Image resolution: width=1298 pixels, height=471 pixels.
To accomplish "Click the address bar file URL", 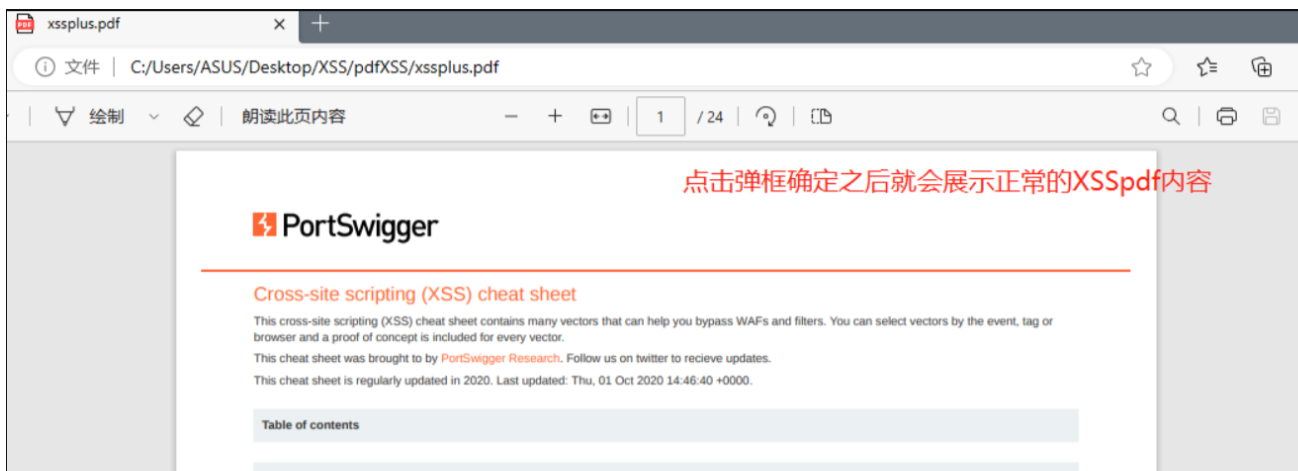I will [x=314, y=67].
